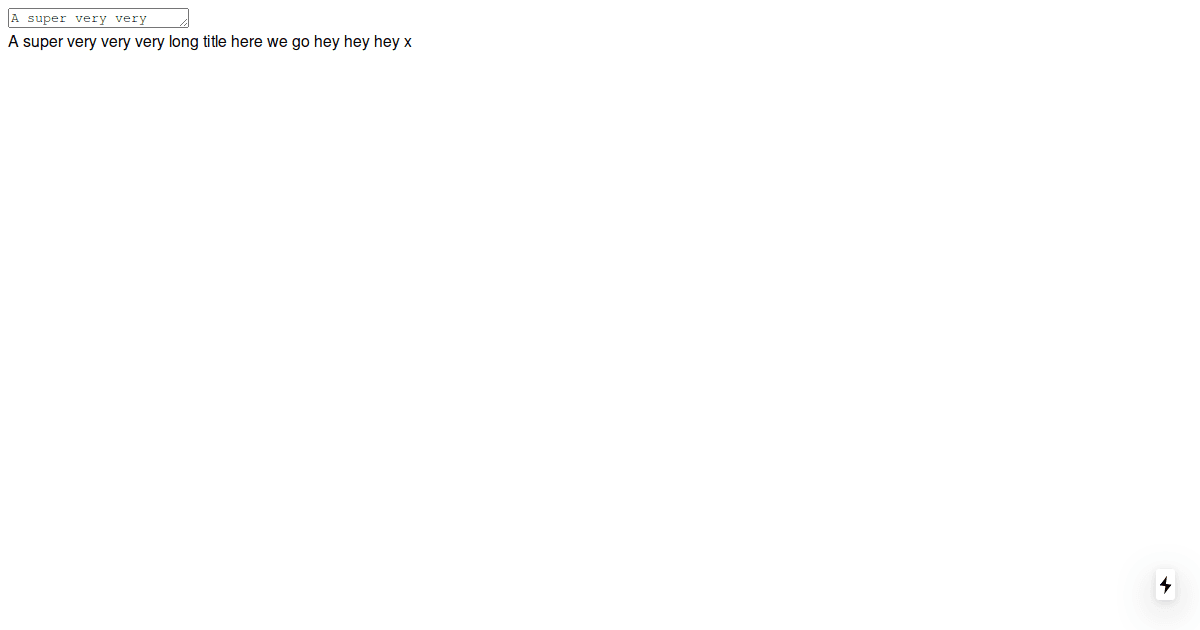Click the leading "A" in the paragraph text
1200x630 pixels.
pos(13,42)
